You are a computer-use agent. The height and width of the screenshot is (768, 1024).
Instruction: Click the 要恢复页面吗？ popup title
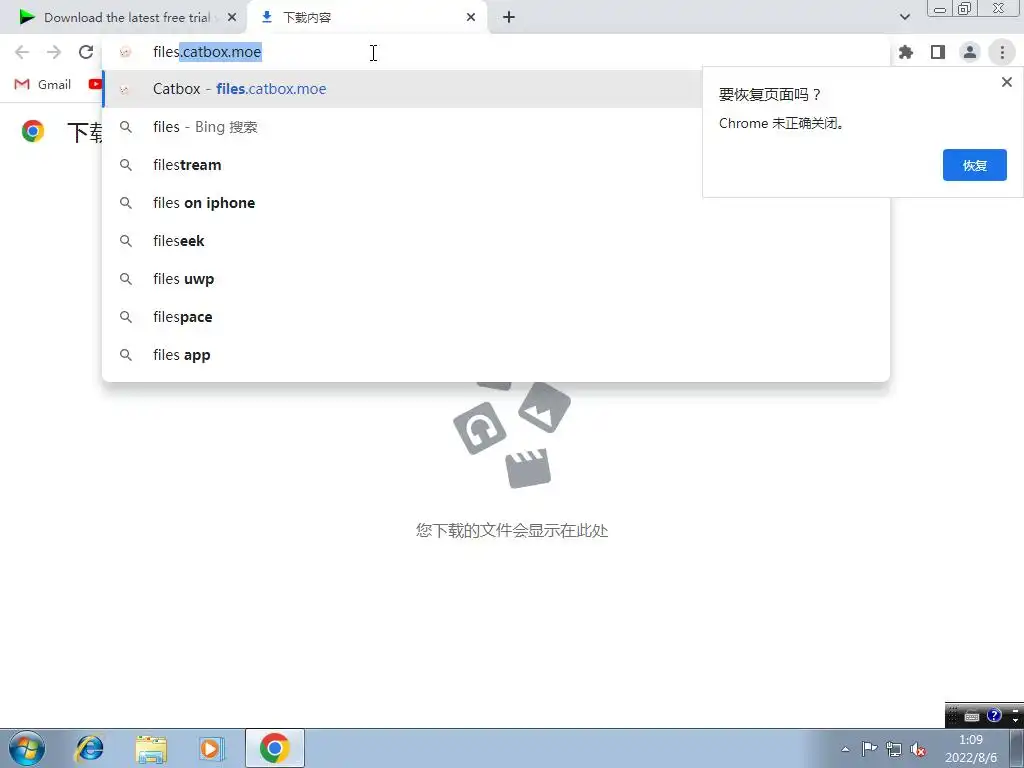[769, 95]
